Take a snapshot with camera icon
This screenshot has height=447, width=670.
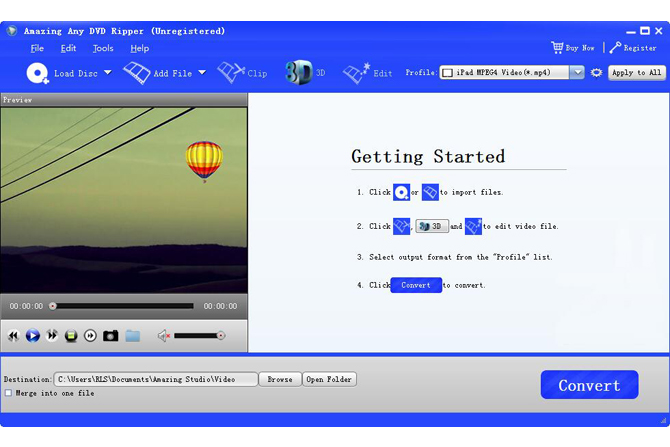point(110,336)
